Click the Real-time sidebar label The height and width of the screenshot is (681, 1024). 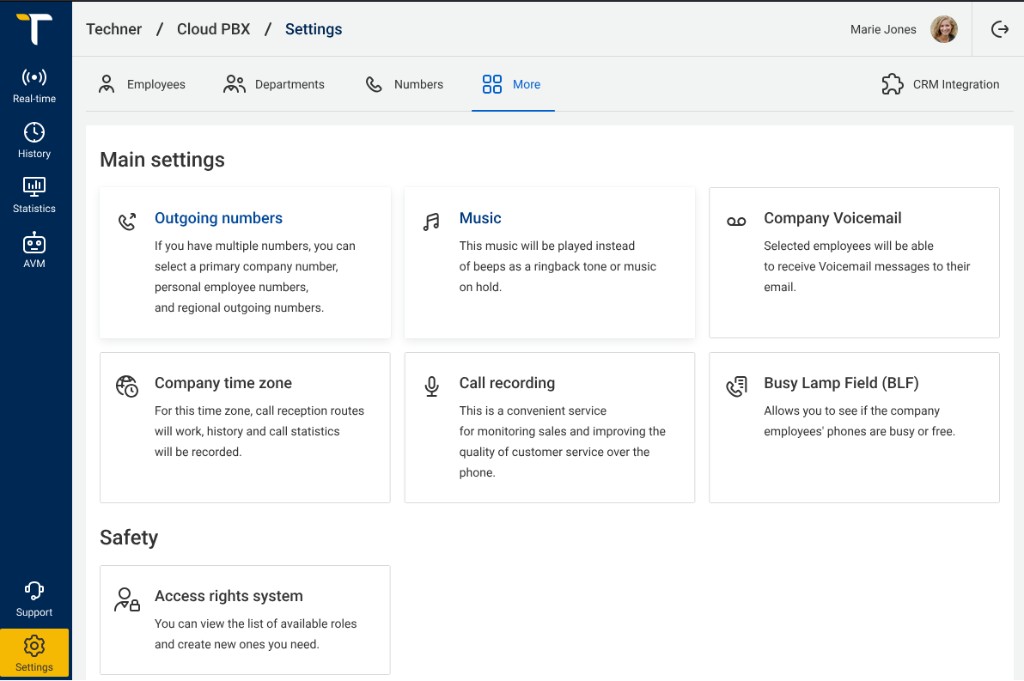click(x=34, y=99)
